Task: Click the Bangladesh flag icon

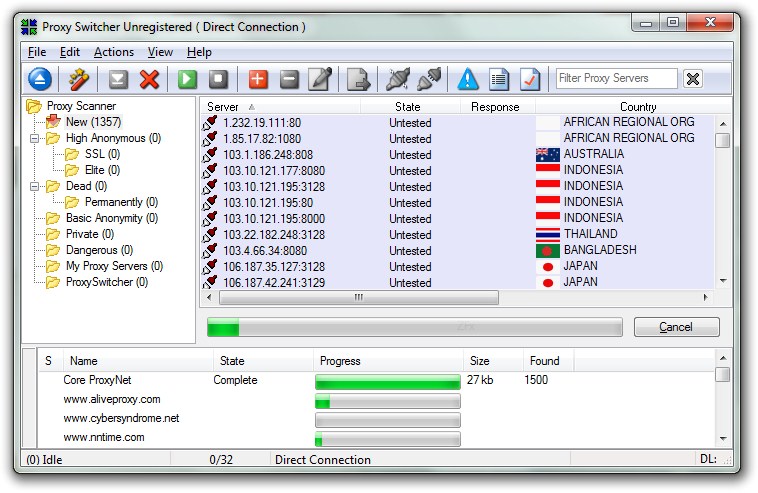Action: tap(548, 250)
